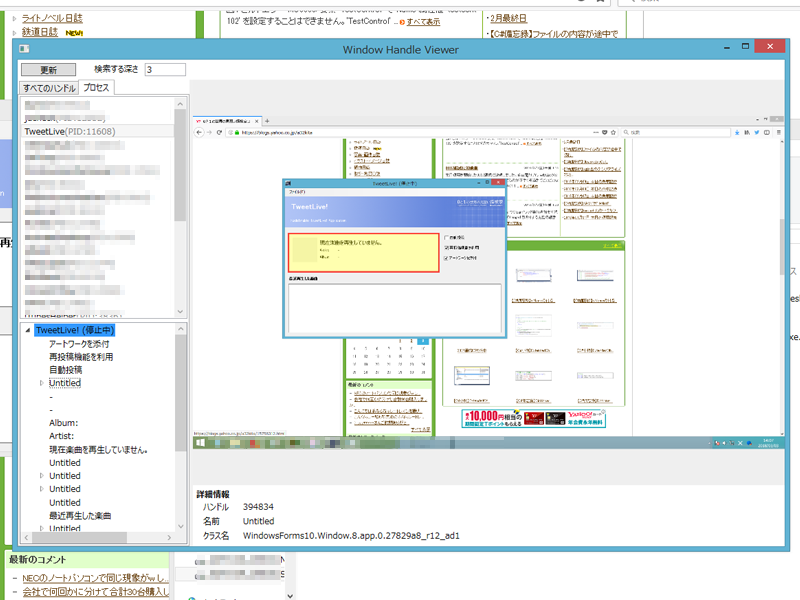Click the 更新 refresh button

click(48, 69)
